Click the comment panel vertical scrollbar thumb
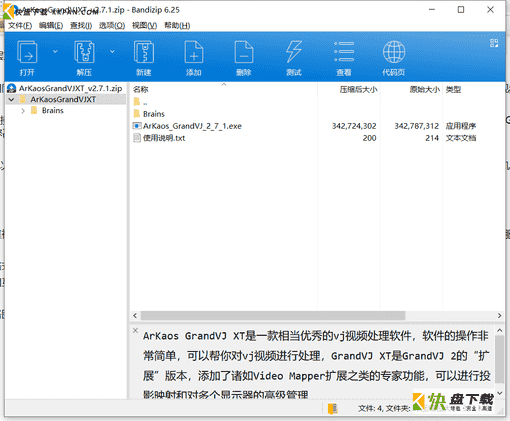Image resolution: width=510 pixels, height=421 pixels. (x=499, y=359)
